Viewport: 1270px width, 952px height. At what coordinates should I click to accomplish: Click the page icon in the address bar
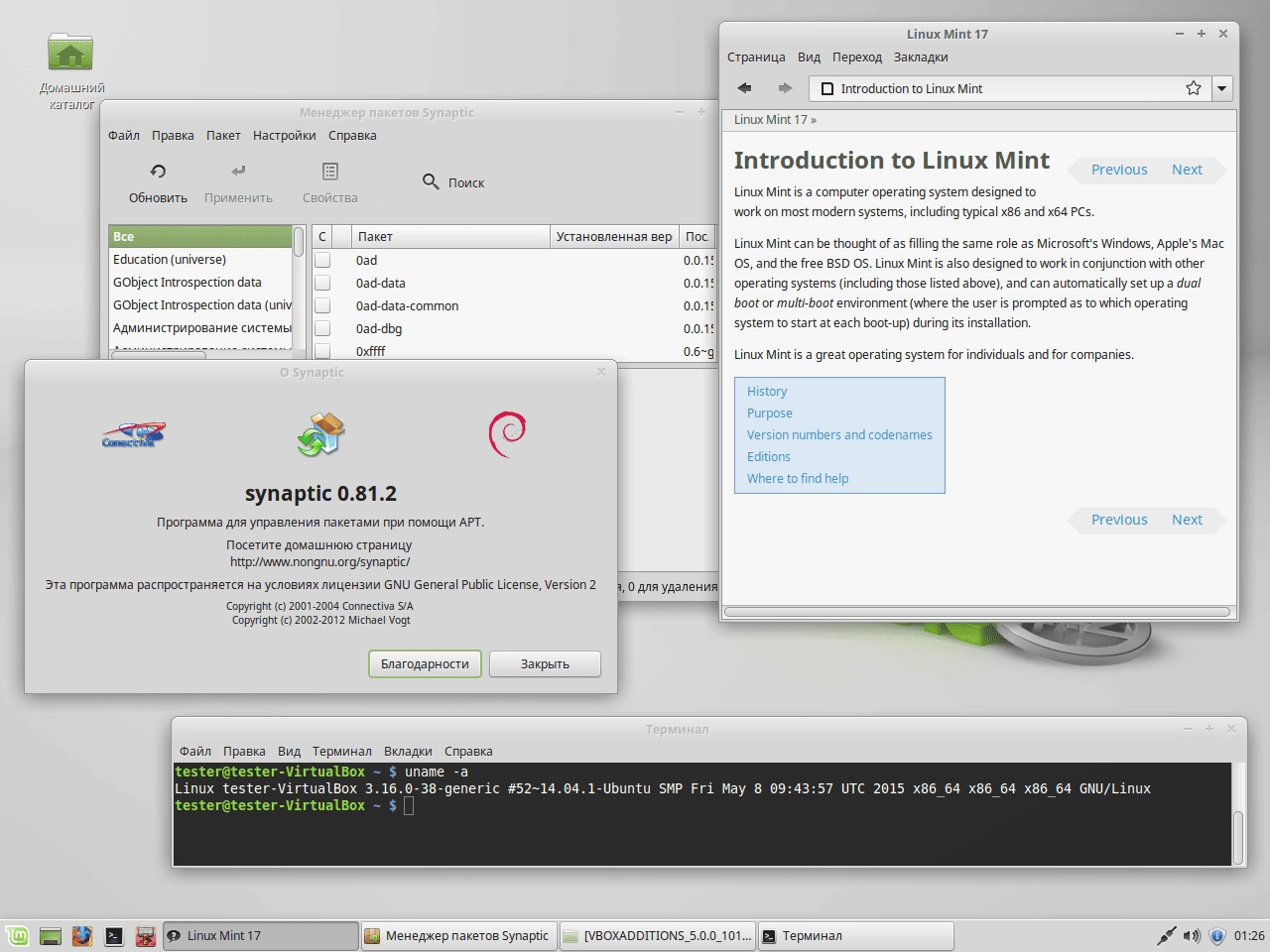[x=827, y=88]
